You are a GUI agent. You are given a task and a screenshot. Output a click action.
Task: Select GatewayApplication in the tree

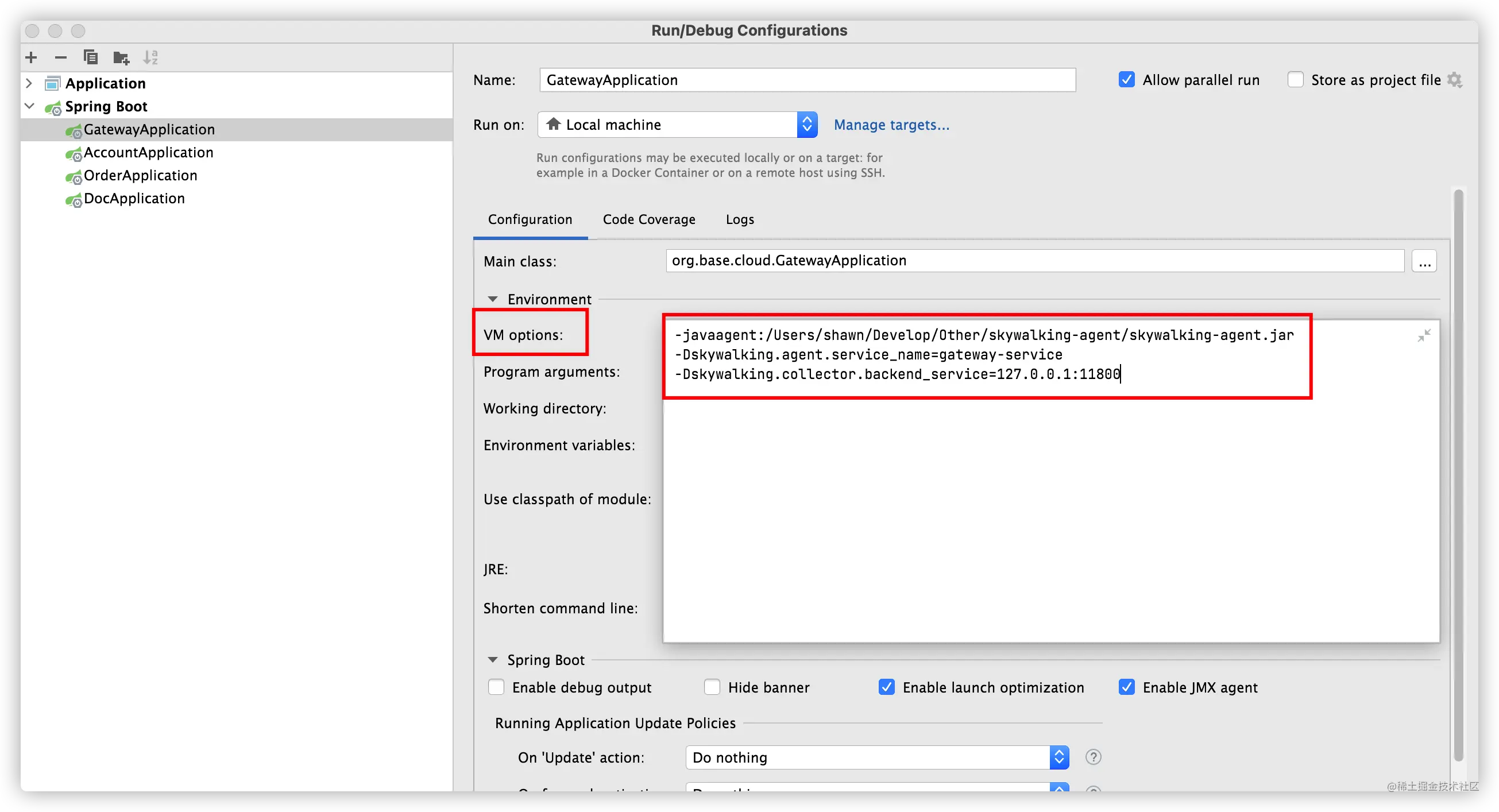click(149, 130)
